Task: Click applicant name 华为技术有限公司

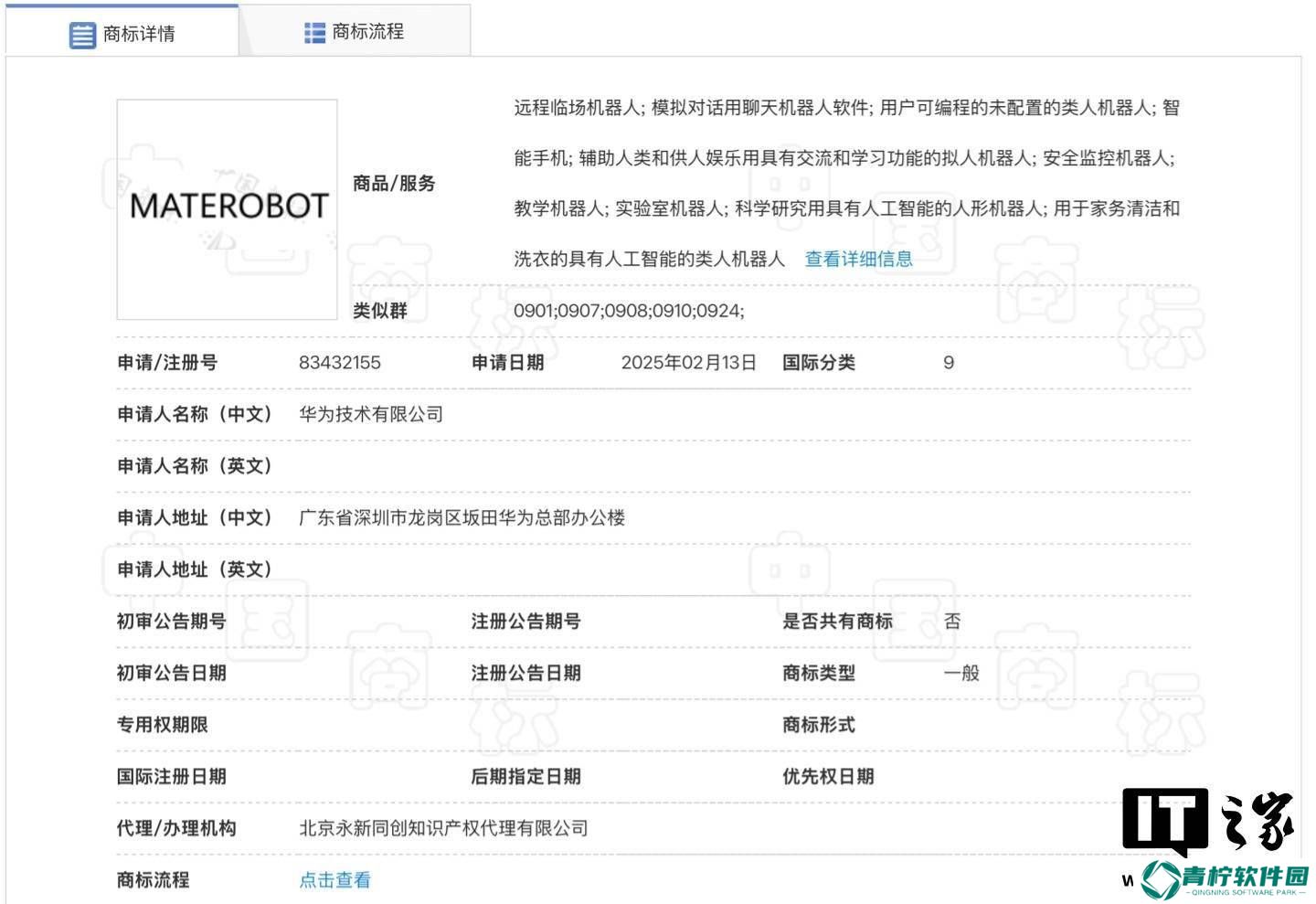Action: [x=370, y=415]
